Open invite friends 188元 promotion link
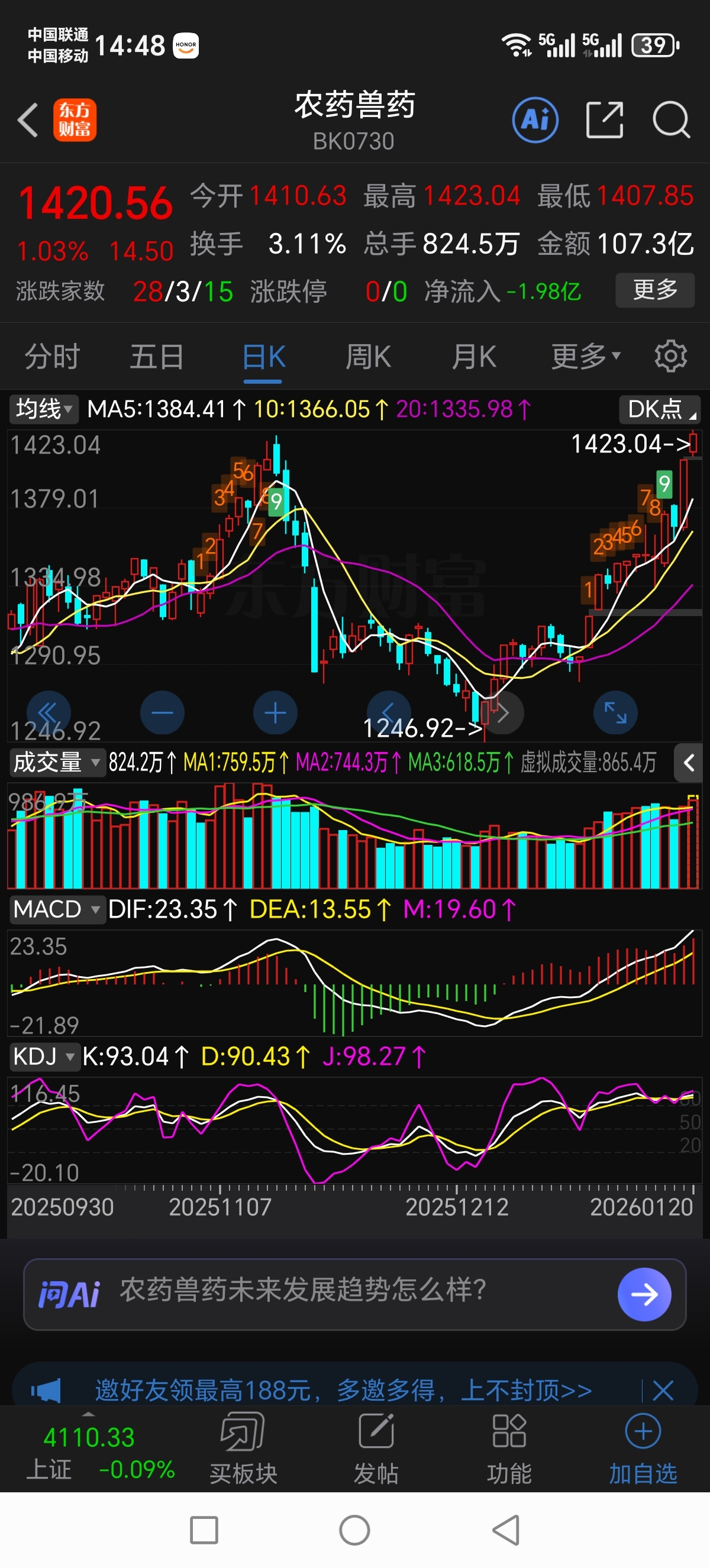The height and width of the screenshot is (1568, 710). [343, 1391]
